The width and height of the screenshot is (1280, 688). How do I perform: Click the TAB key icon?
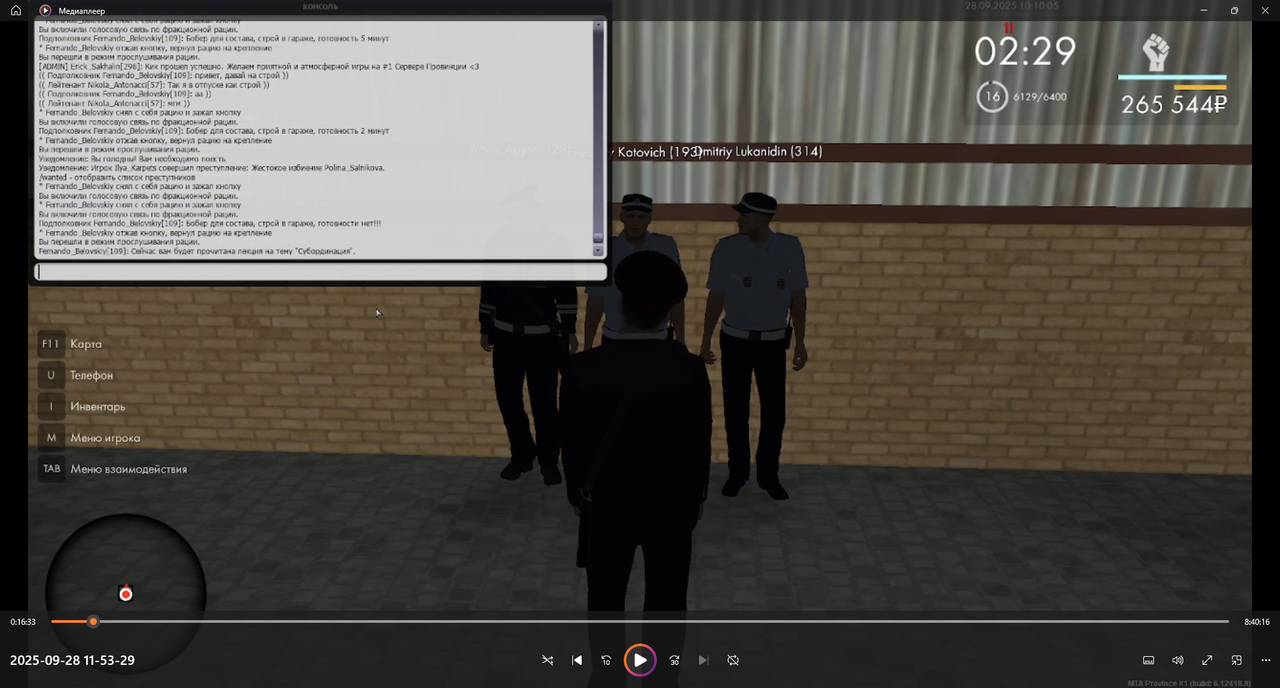coord(50,469)
